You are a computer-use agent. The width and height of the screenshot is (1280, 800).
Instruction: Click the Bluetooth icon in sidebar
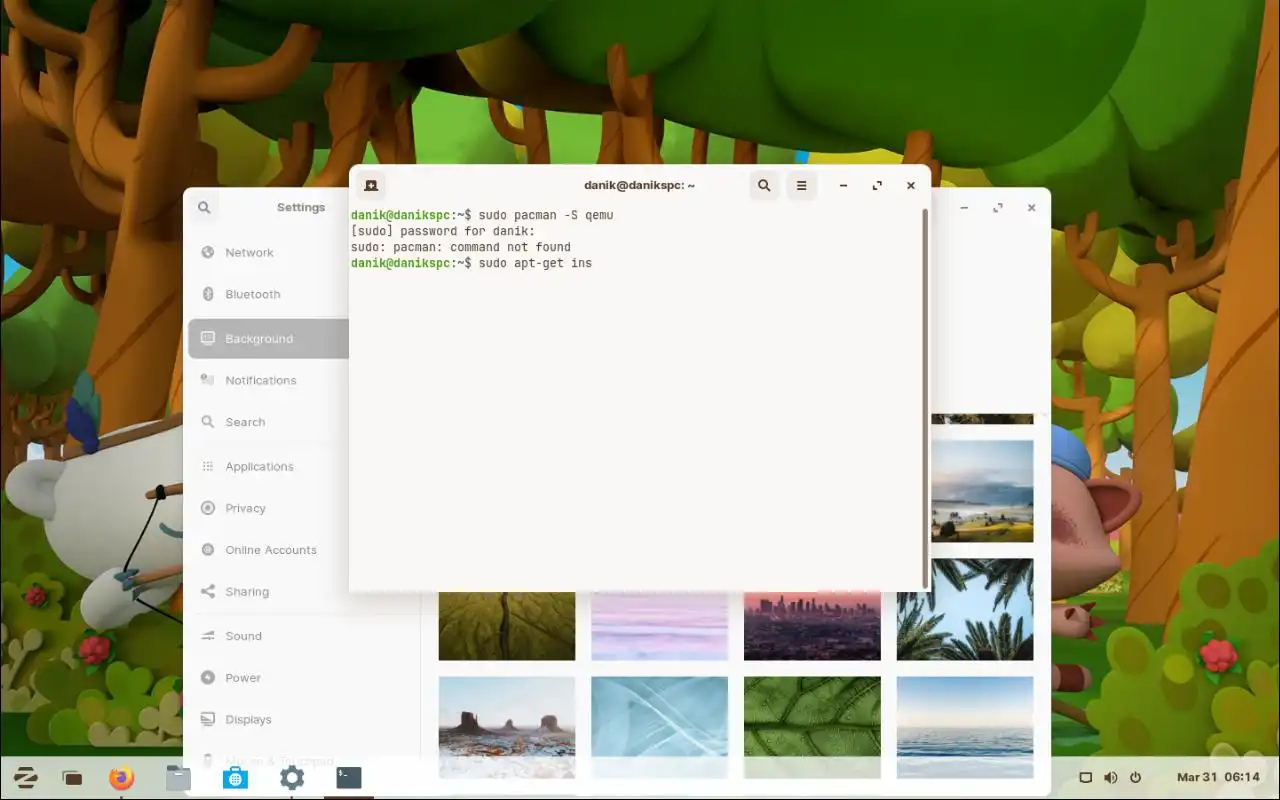[208, 294]
